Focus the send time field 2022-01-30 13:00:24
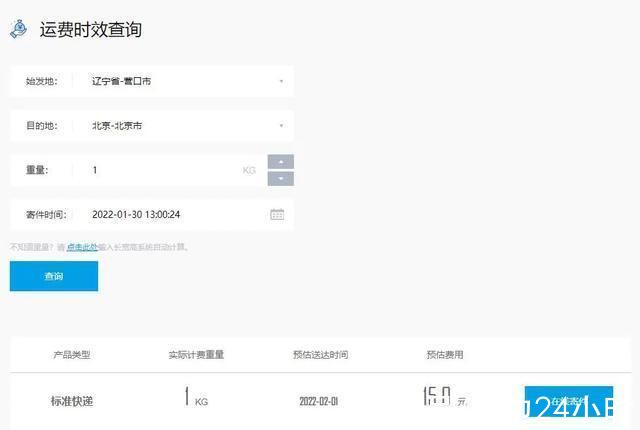Viewport: 640px width, 430px height. (152, 215)
